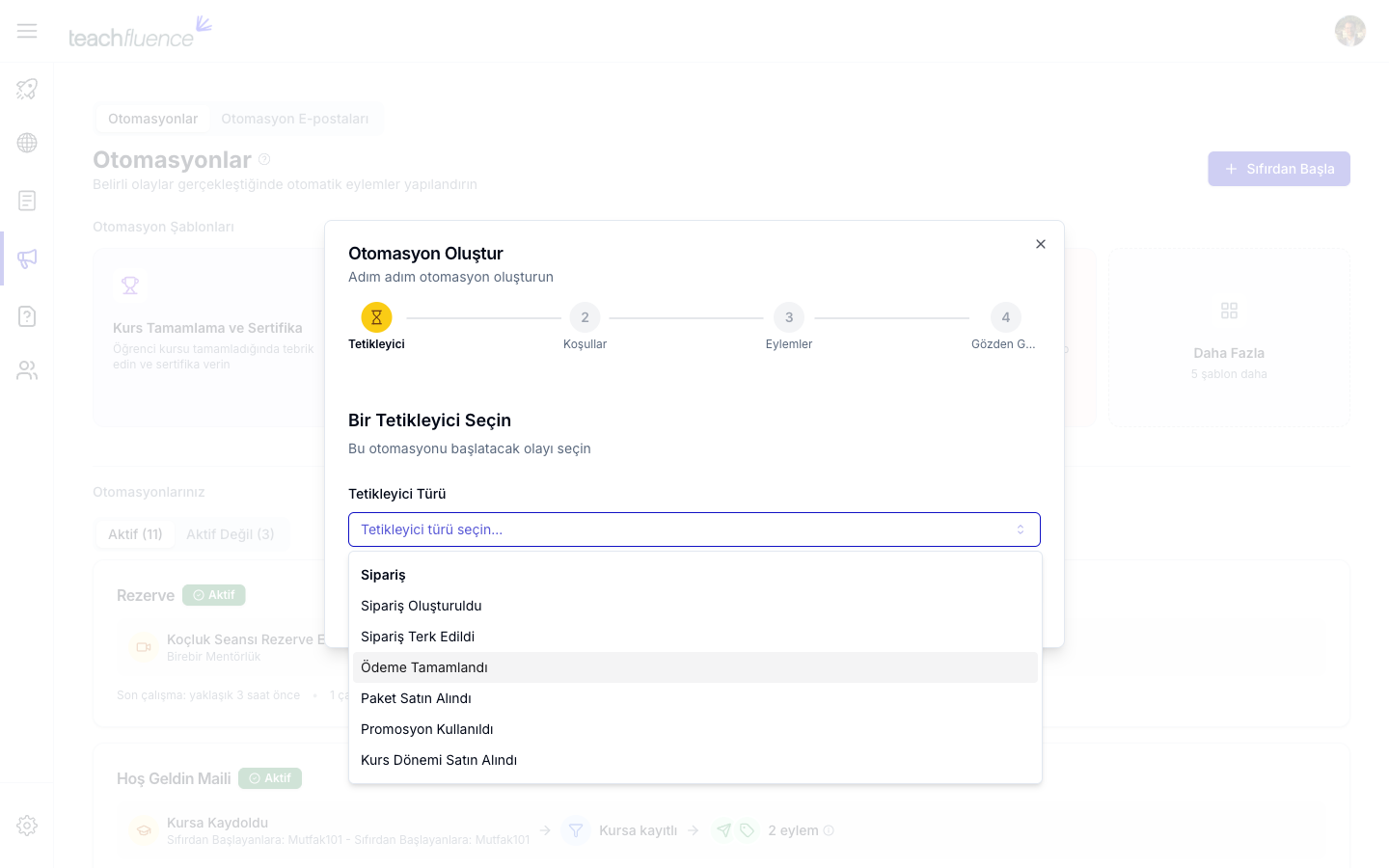Open the users icon in sidebar

point(27,370)
